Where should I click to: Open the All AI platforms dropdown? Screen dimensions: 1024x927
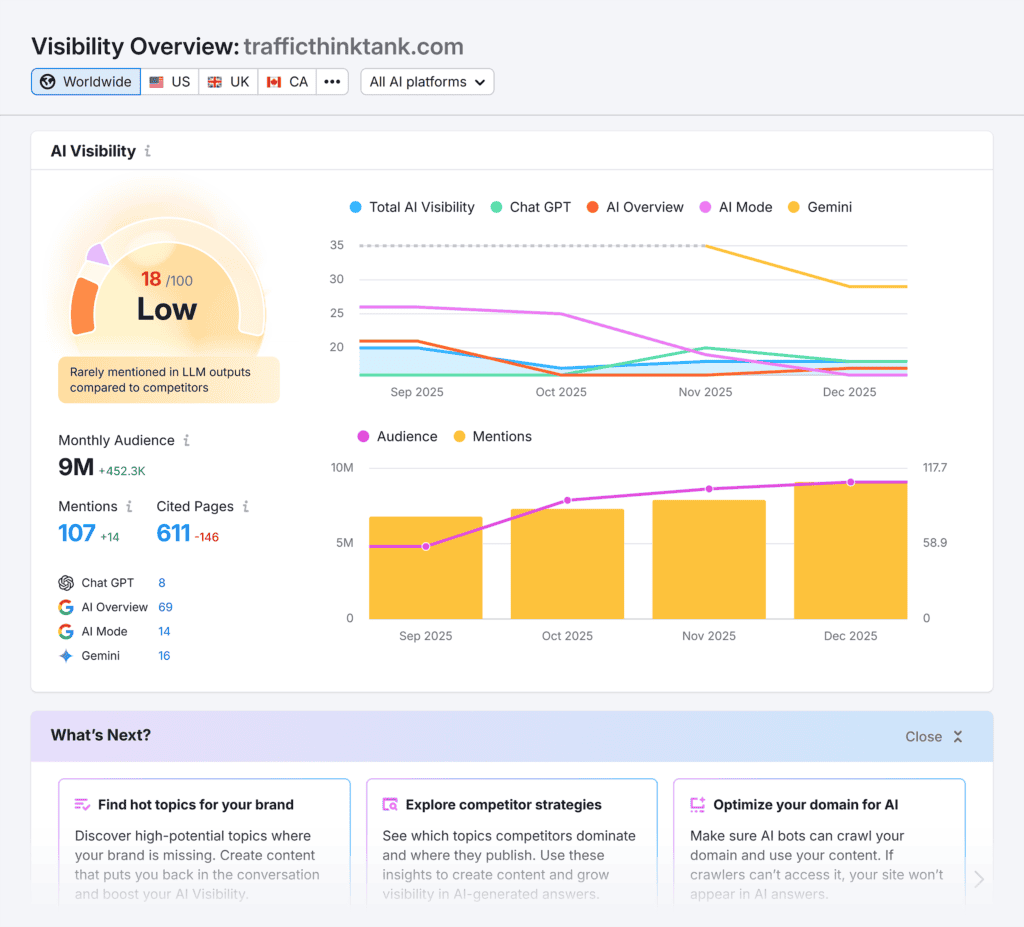pos(427,82)
